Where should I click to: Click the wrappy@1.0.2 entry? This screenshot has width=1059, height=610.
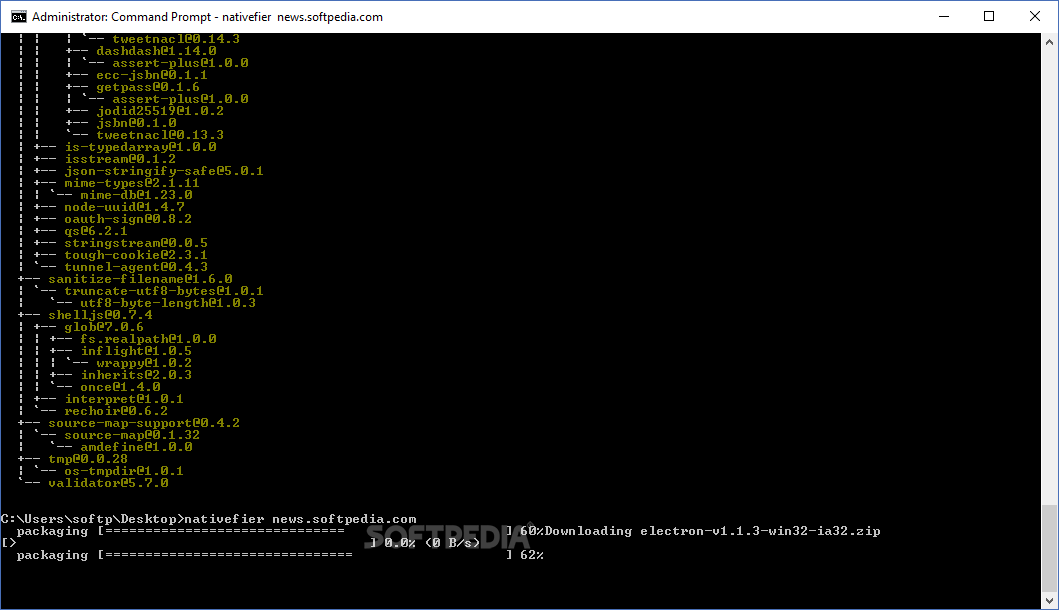tap(144, 363)
